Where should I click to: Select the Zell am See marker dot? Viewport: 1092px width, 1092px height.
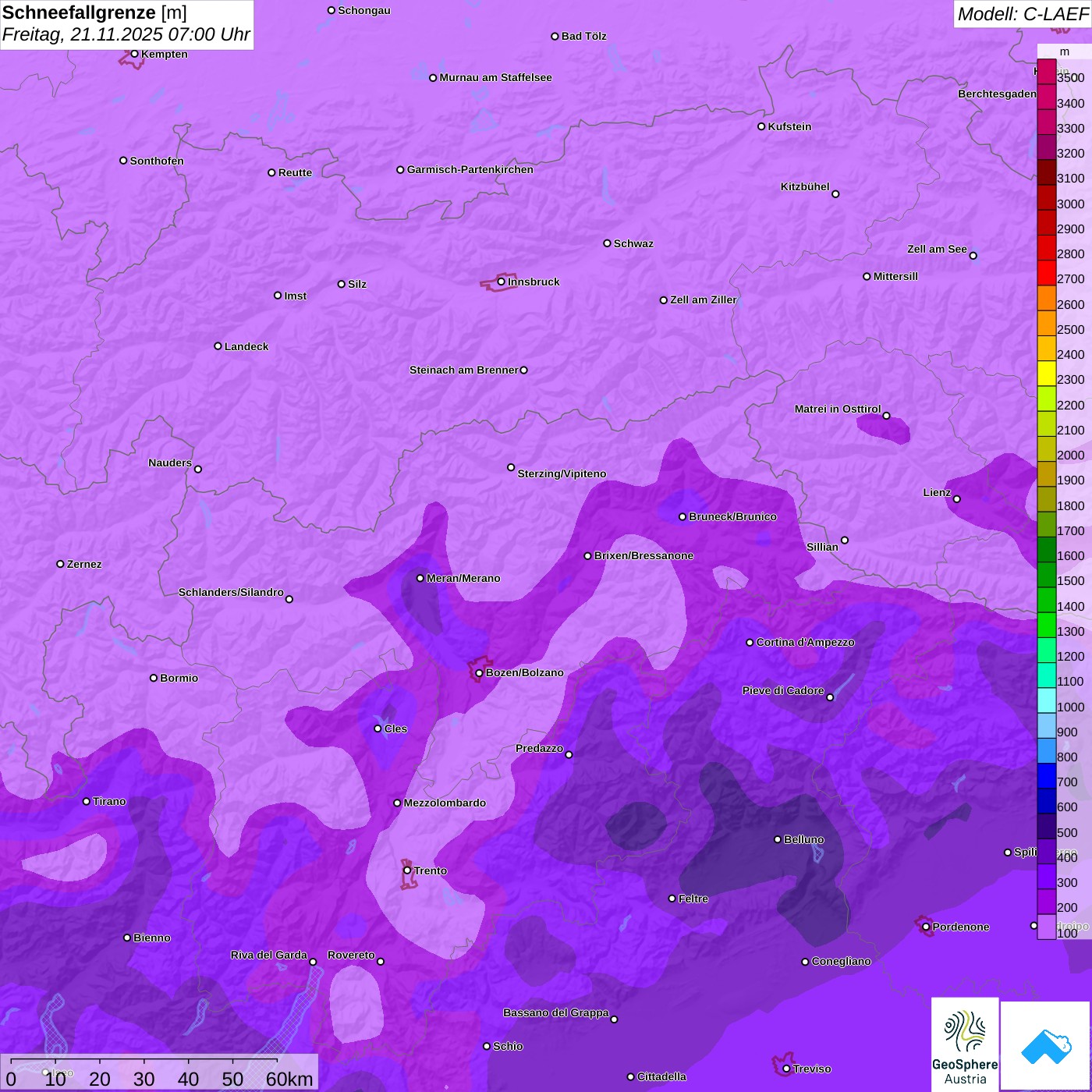(973, 255)
